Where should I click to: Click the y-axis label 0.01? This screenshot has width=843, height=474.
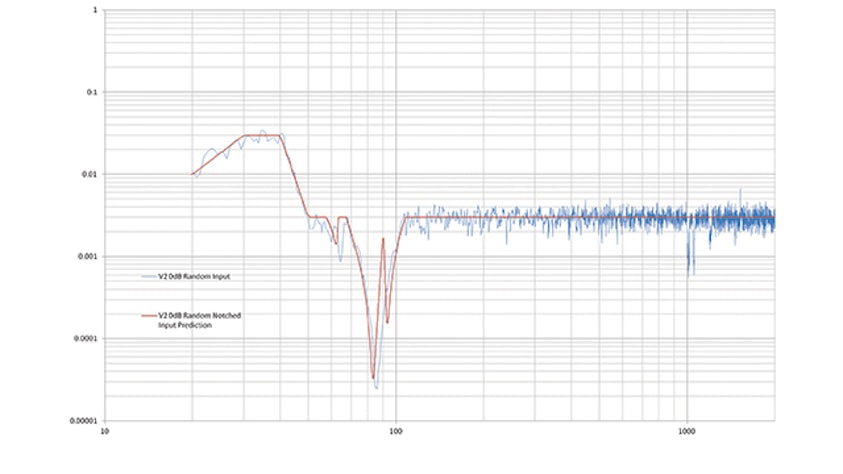90,174
